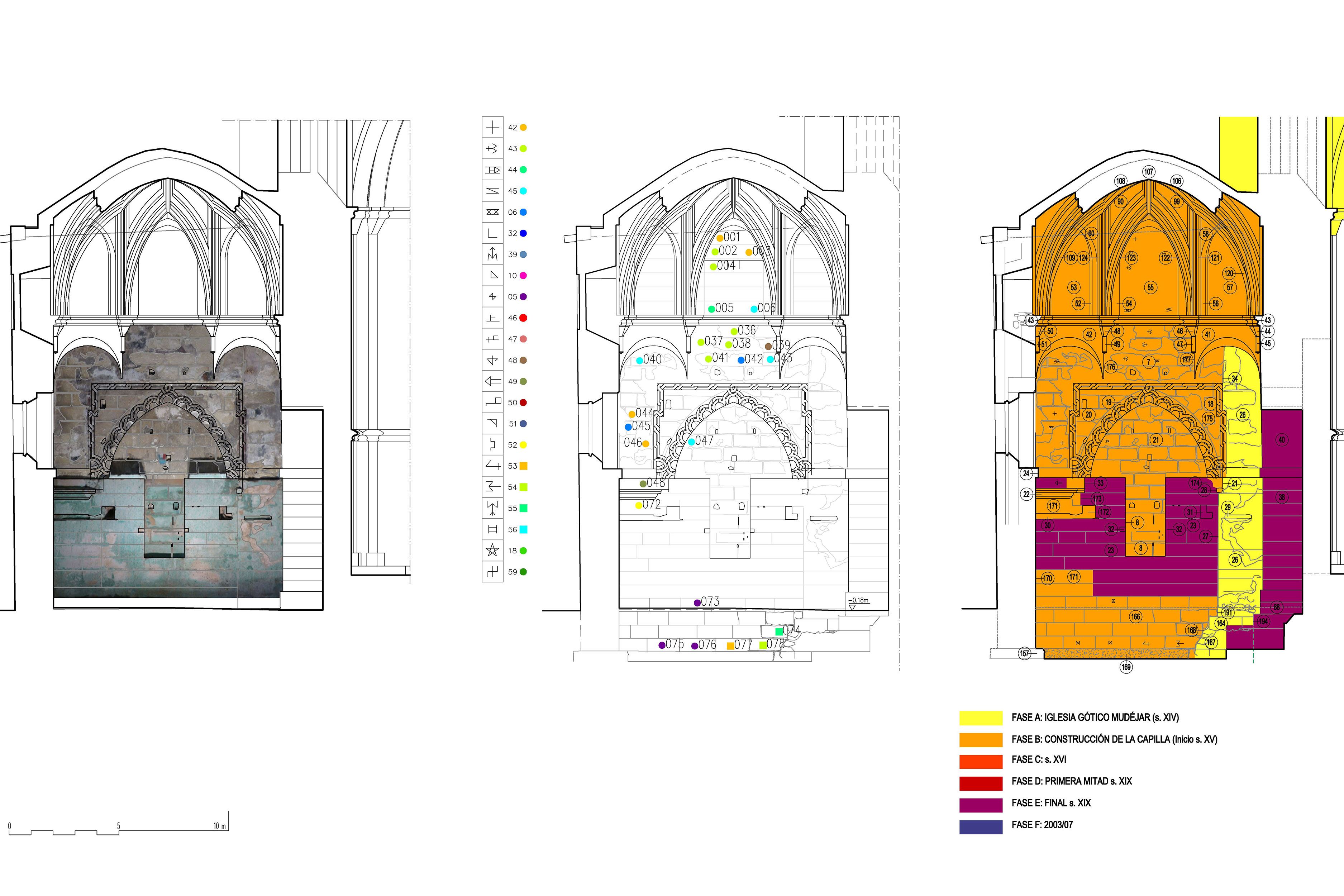Click the cross-shaped mason mark symbol 42
This screenshot has height=896, width=1344.
(492, 128)
